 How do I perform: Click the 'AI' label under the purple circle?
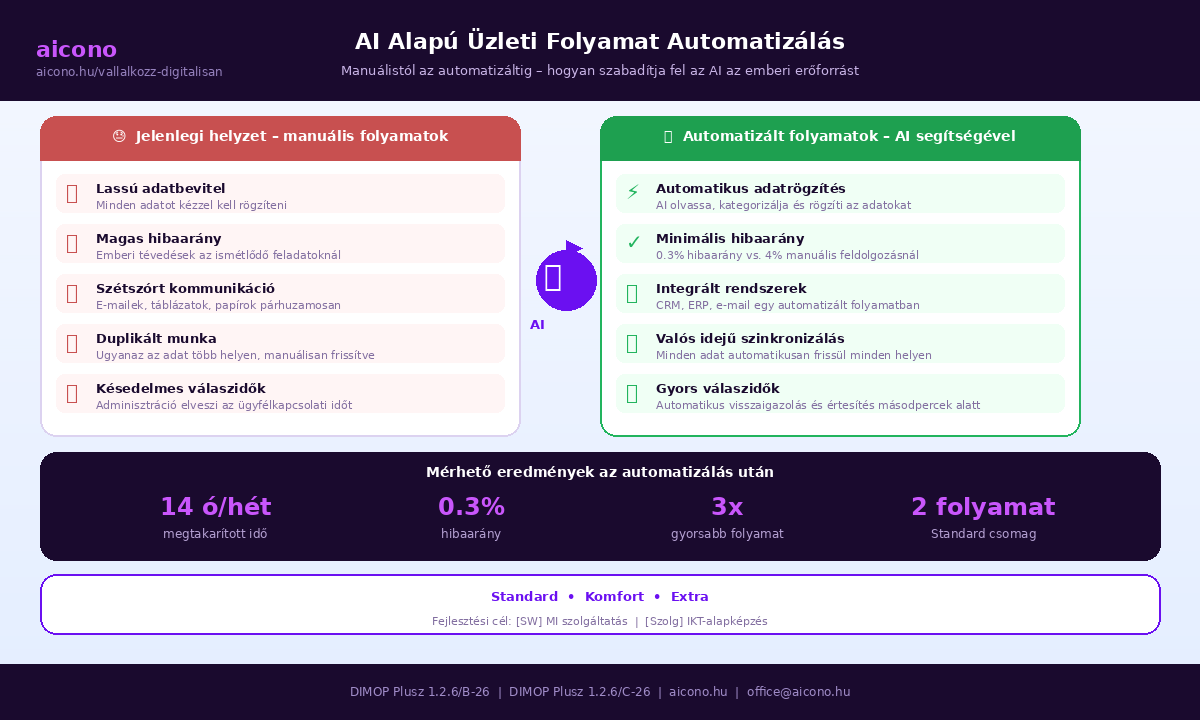click(537, 325)
